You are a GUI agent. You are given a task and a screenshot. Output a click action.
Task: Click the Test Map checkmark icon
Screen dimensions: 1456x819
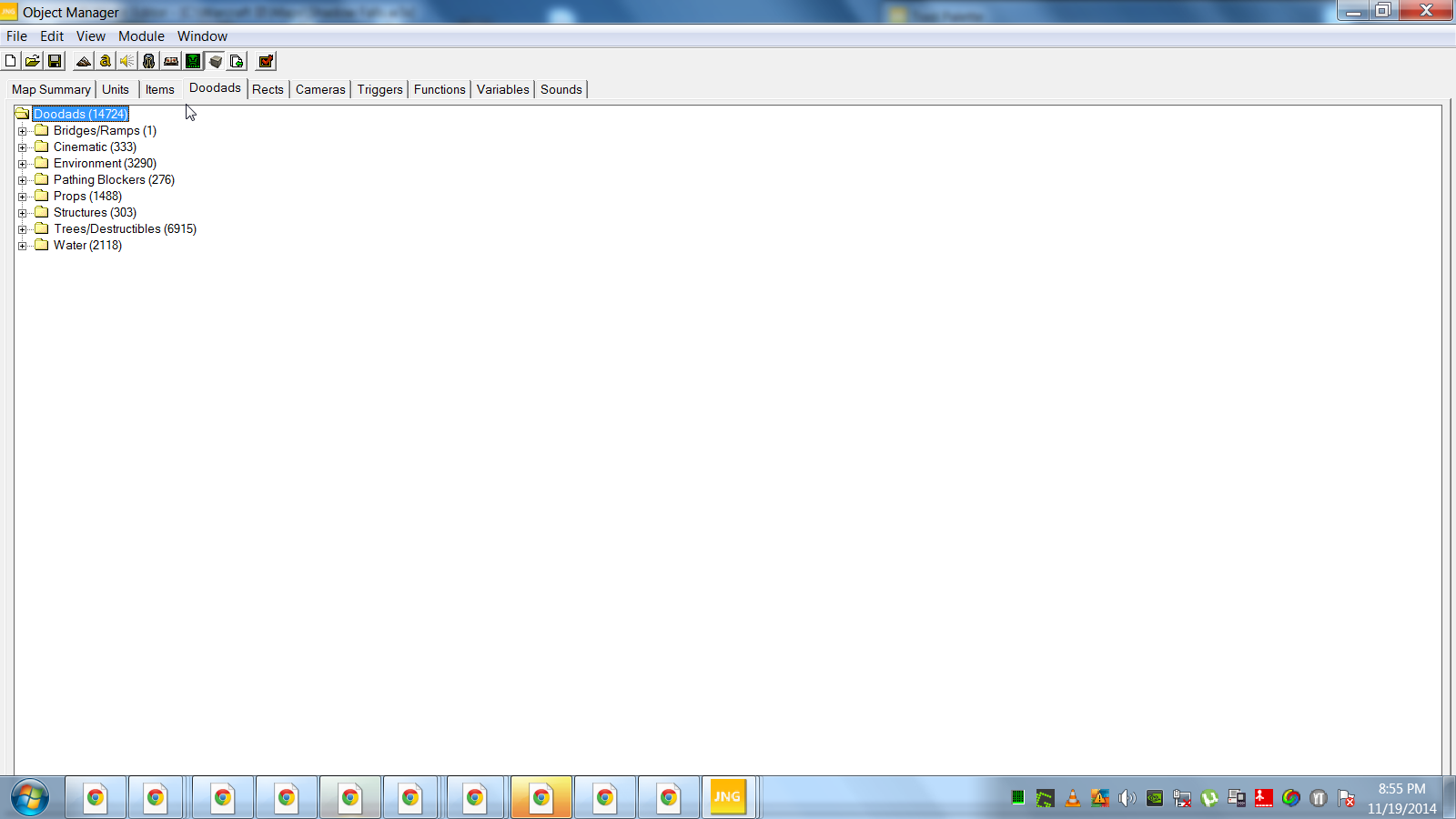pos(267,61)
